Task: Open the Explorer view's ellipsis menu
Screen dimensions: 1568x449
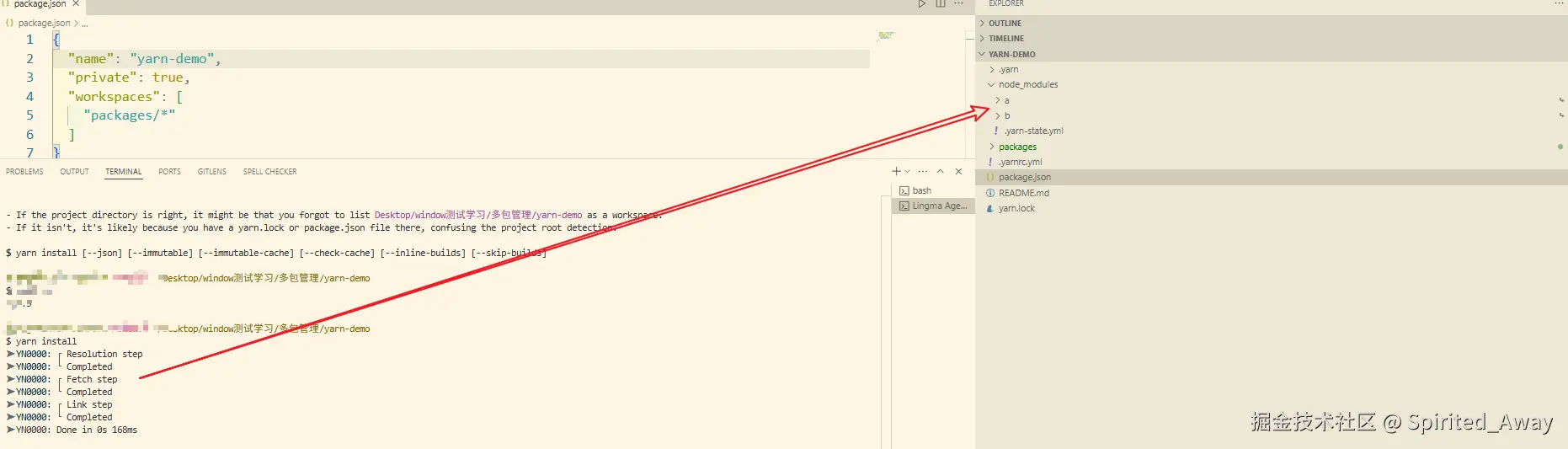Action: click(1559, 4)
